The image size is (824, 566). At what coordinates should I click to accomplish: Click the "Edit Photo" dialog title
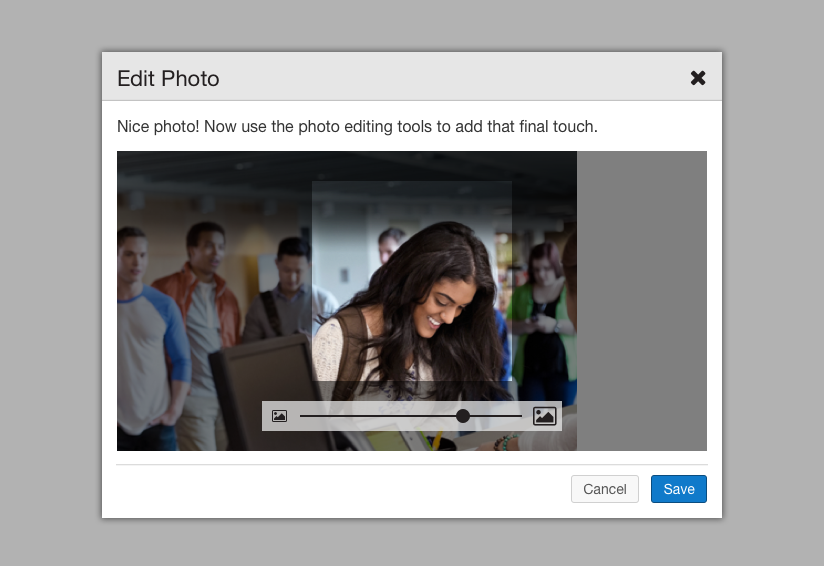click(x=168, y=78)
